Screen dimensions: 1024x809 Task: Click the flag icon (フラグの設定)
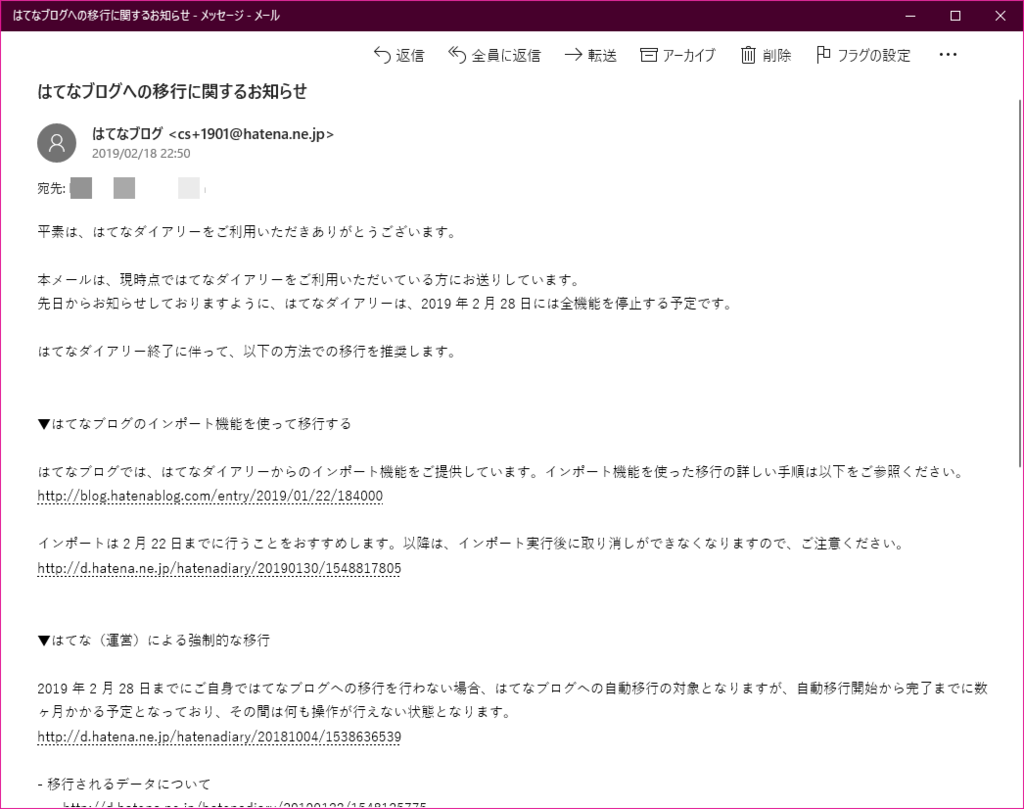pyautogui.click(x=823, y=55)
